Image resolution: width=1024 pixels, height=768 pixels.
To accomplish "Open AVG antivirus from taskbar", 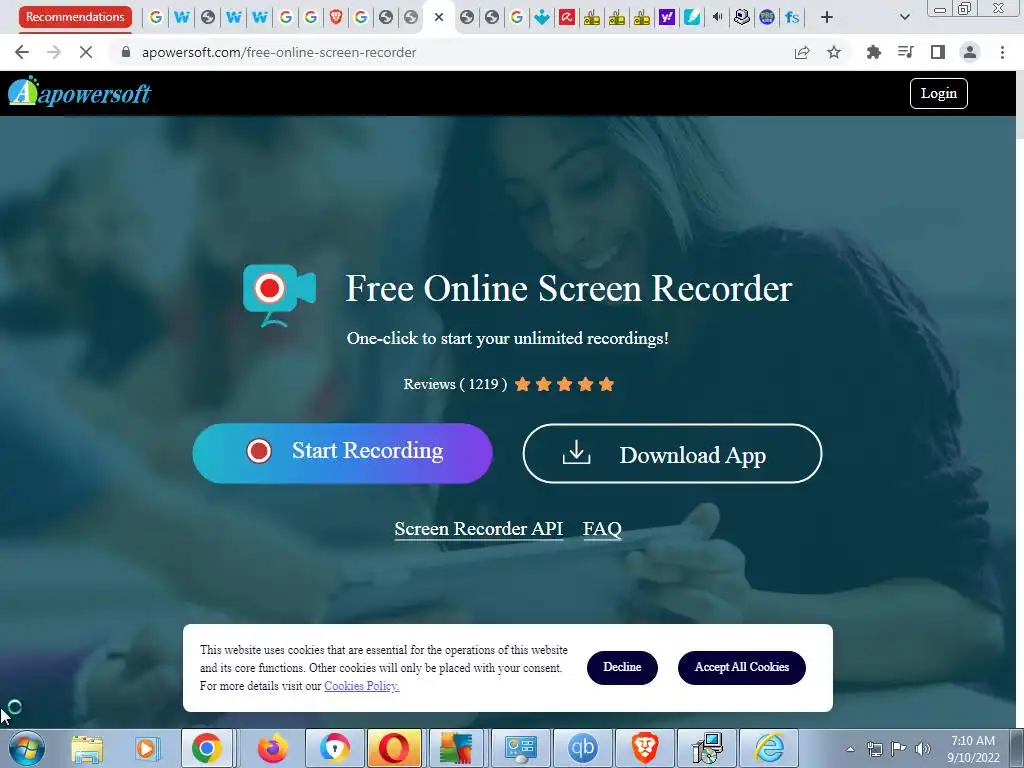I will [x=456, y=748].
